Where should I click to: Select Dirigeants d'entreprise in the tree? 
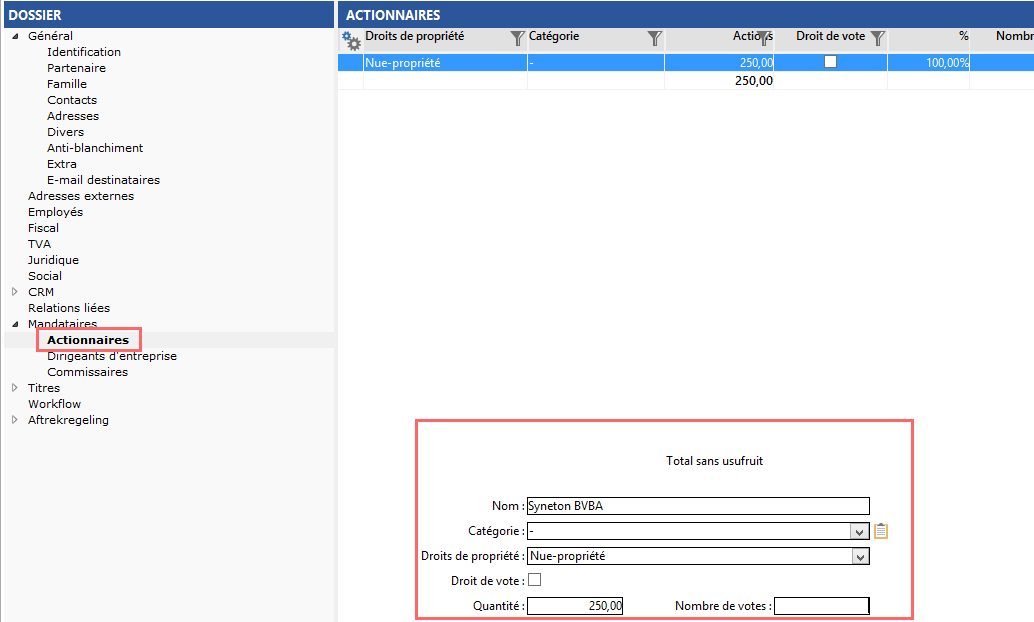click(112, 356)
